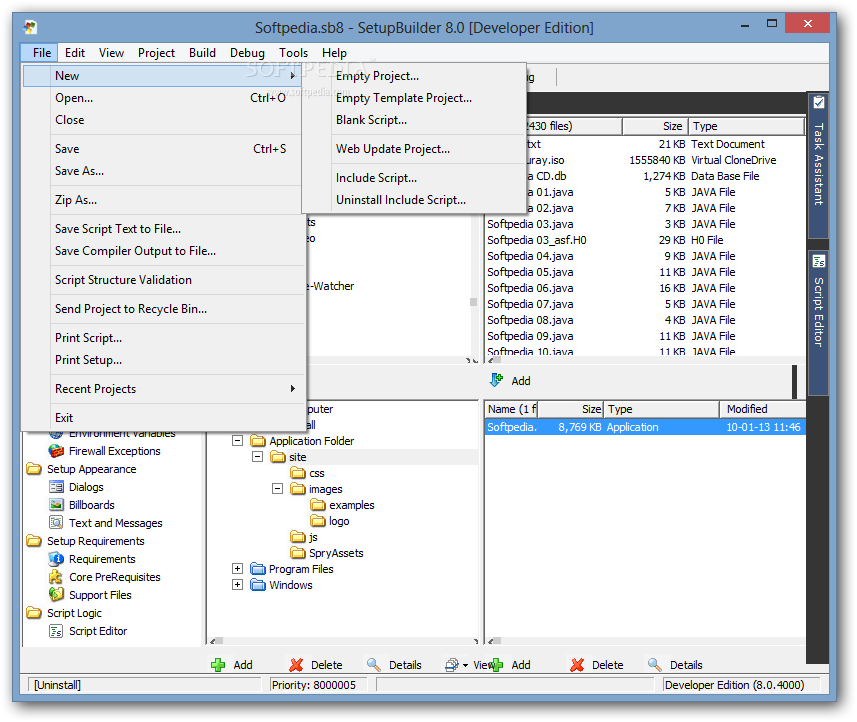
Task: Click the Setup Requirements folder icon
Action: 34,541
